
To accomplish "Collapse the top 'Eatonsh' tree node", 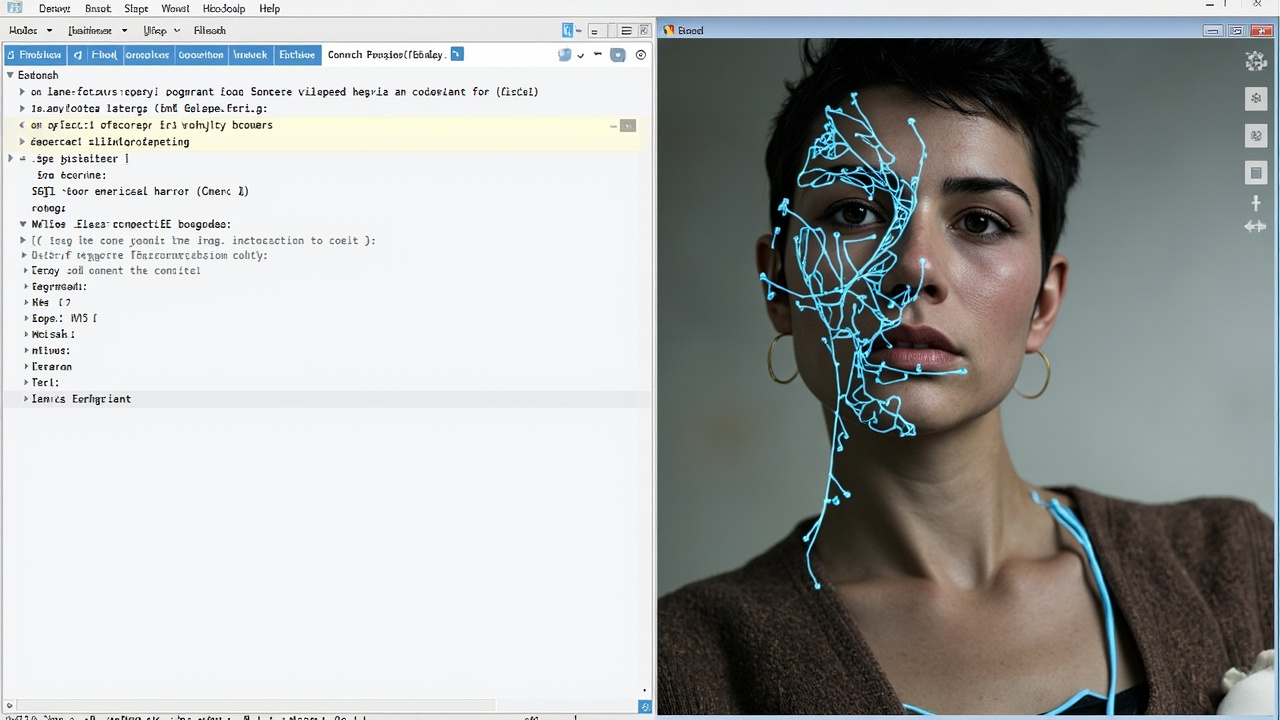I will (10, 75).
